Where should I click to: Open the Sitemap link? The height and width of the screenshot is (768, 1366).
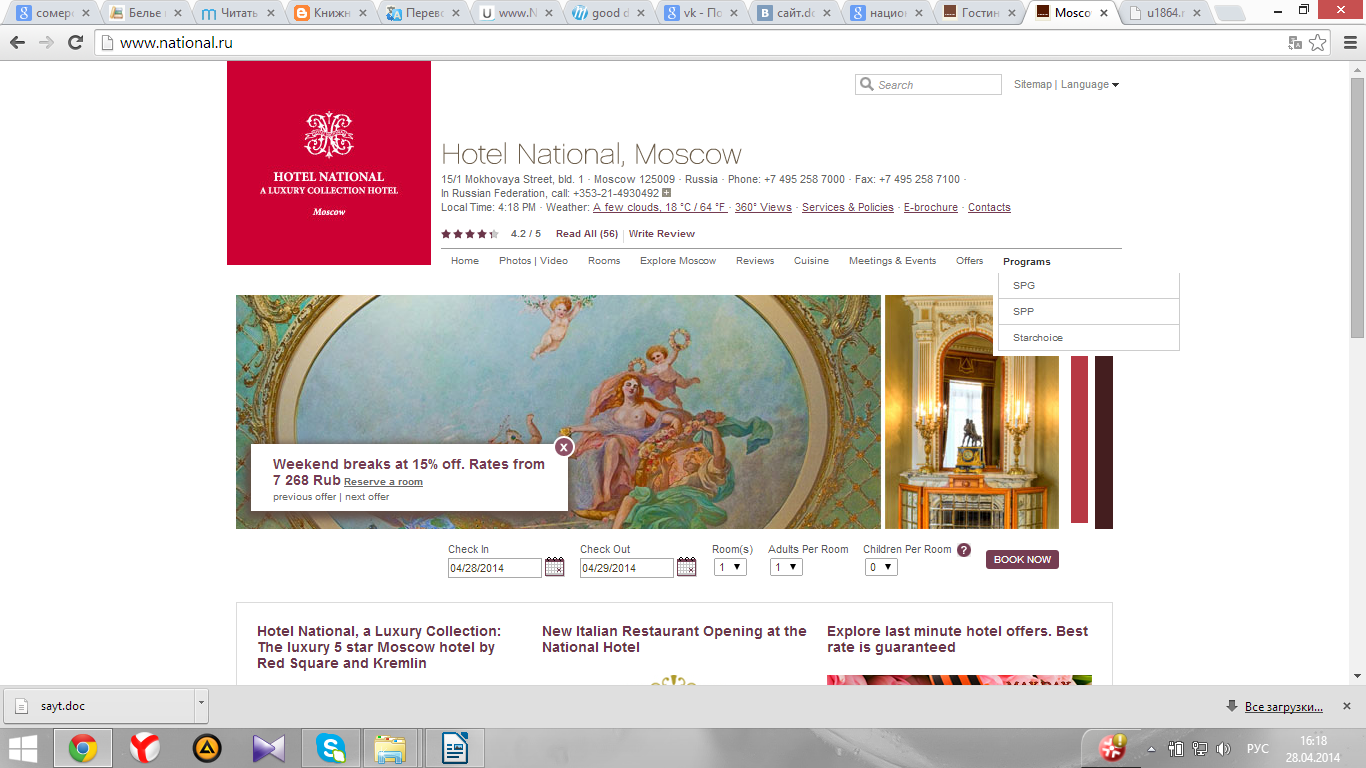click(x=1033, y=85)
